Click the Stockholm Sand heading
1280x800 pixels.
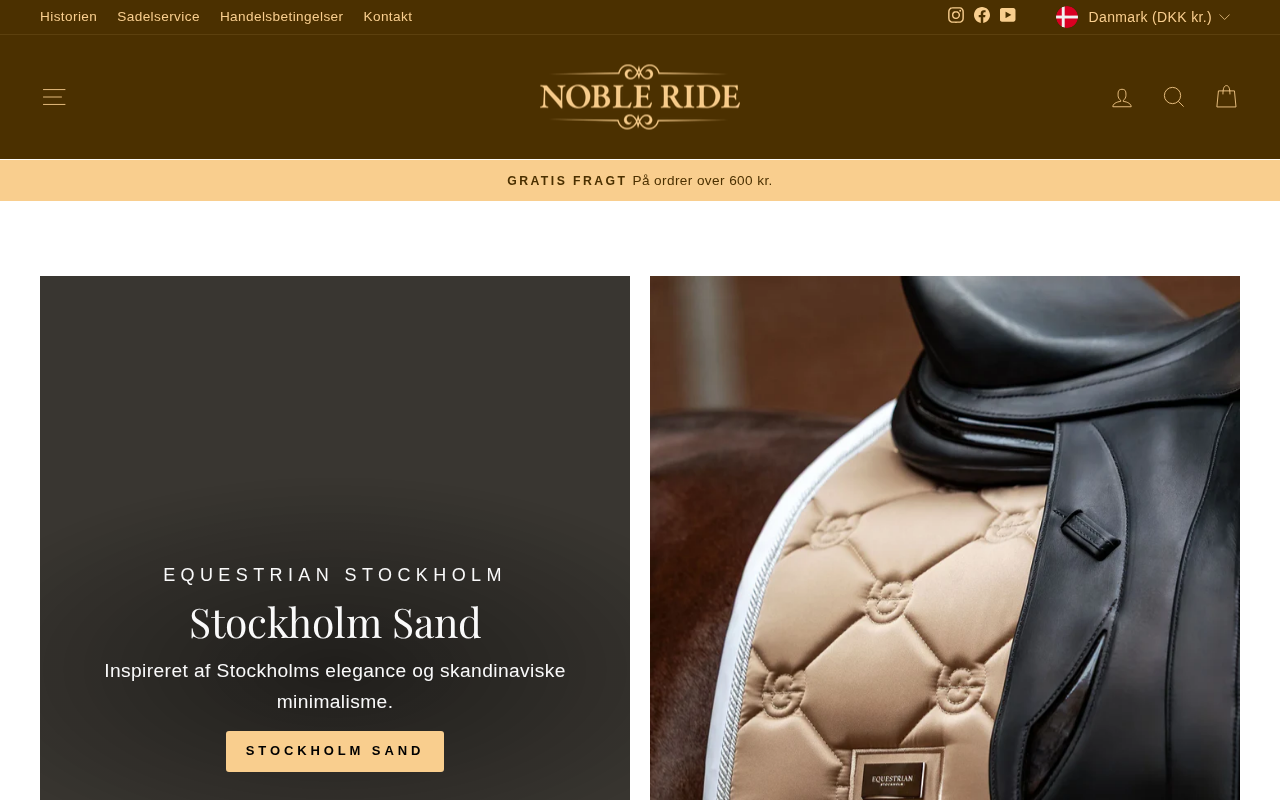pyautogui.click(x=335, y=622)
